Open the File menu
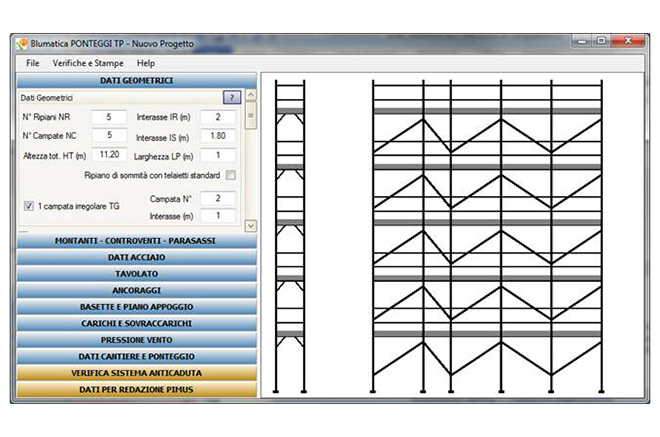 [32, 63]
